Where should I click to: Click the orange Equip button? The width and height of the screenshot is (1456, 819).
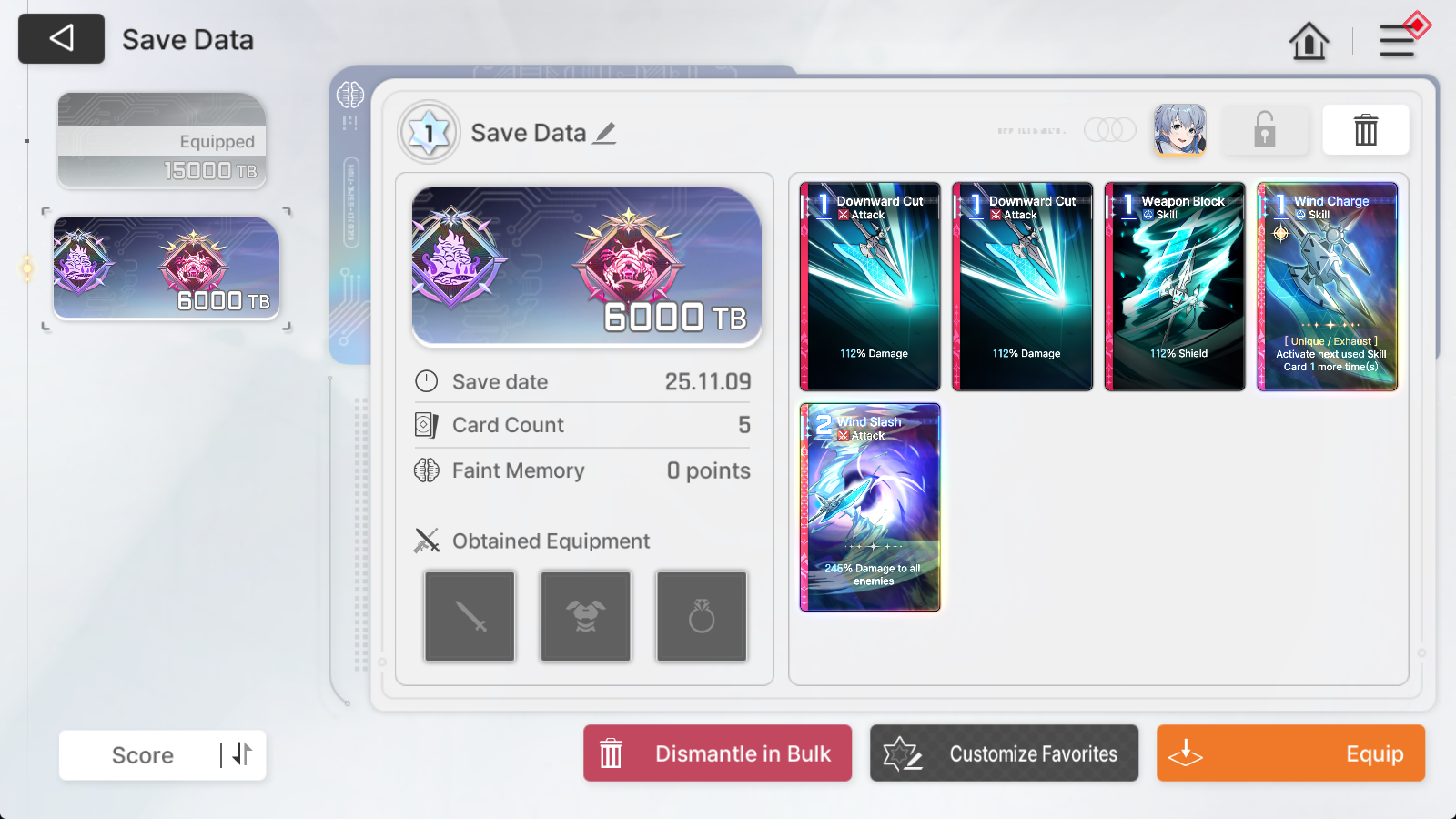(x=1290, y=753)
